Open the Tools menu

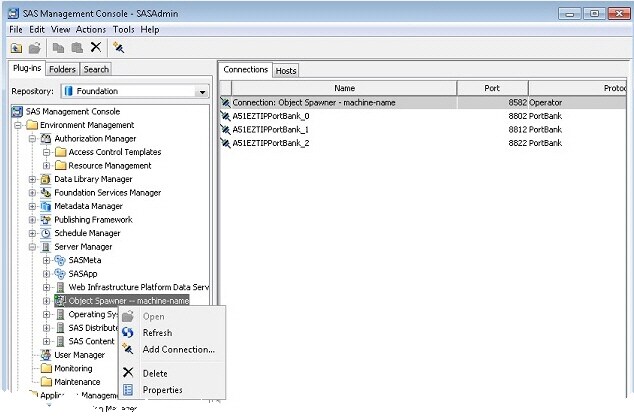tap(123, 30)
